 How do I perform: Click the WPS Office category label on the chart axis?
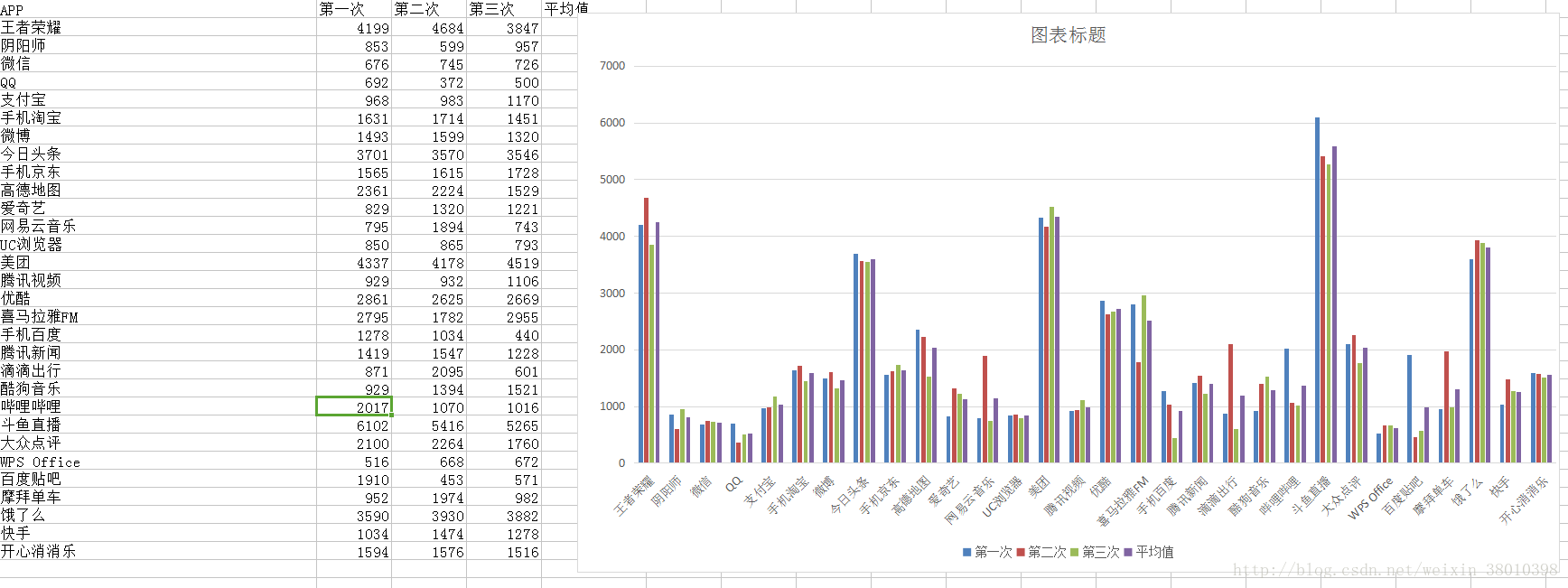(x=1370, y=499)
